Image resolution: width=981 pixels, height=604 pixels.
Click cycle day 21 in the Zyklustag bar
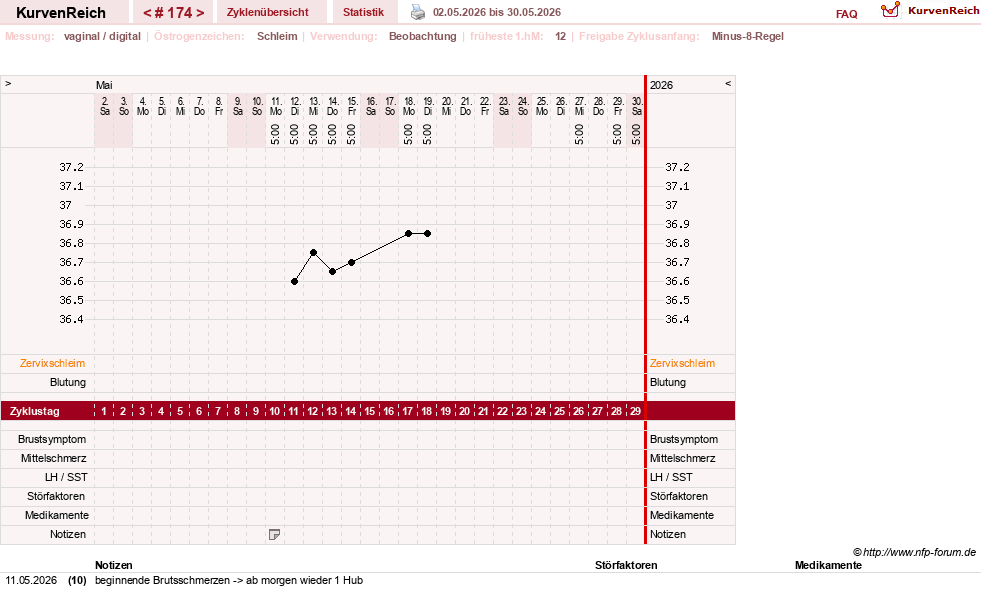click(483, 411)
